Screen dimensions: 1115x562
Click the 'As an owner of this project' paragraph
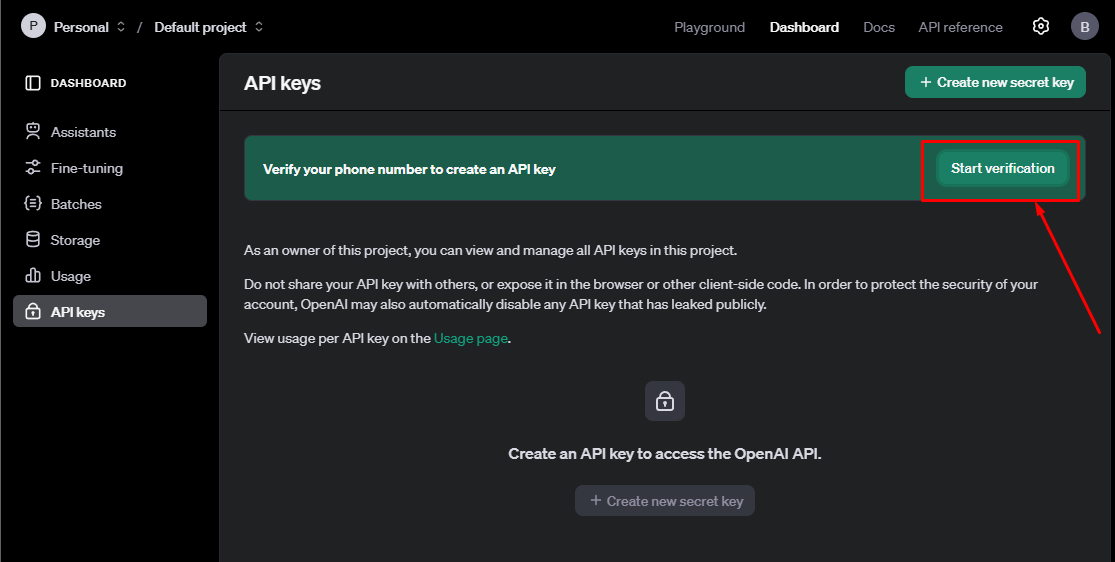(491, 250)
